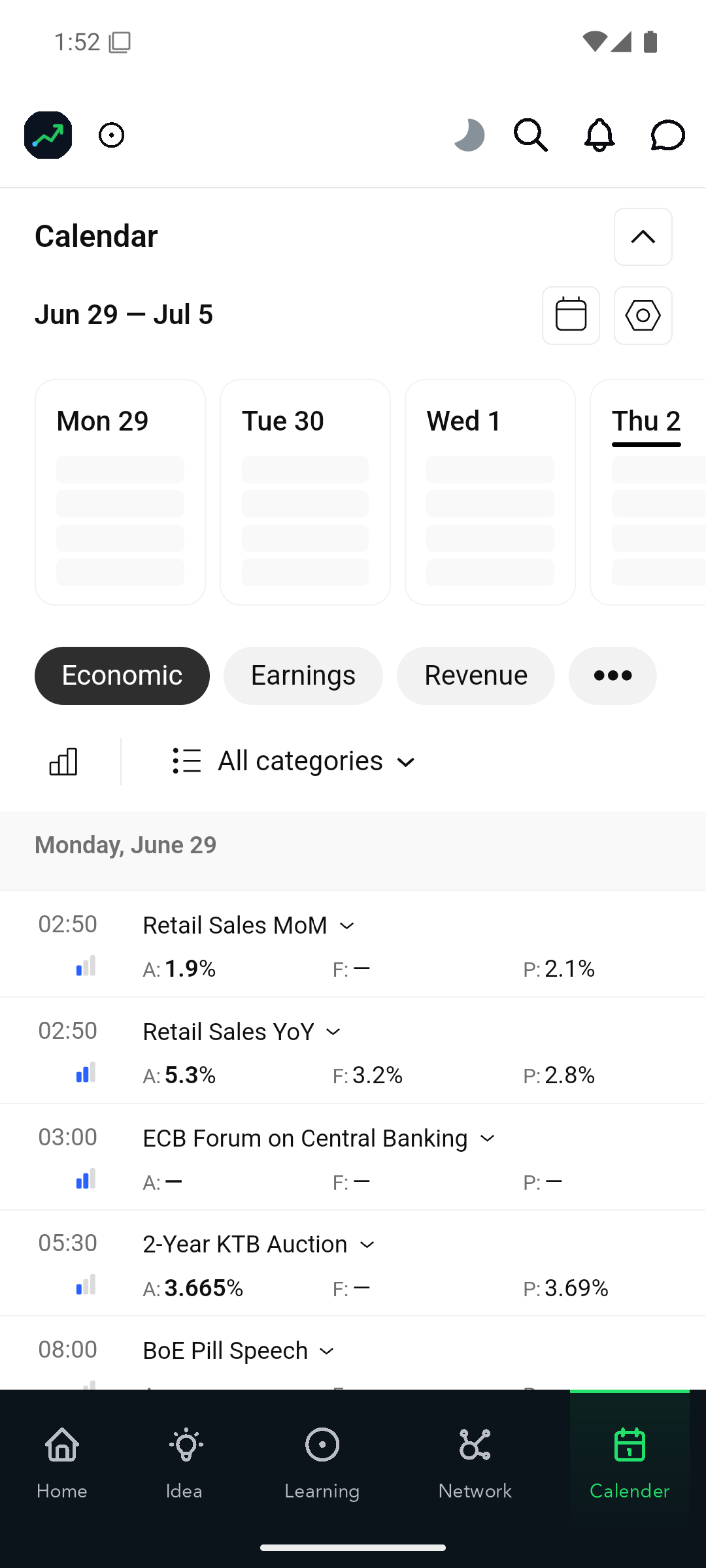Open search with the magnifier icon

coord(531,135)
